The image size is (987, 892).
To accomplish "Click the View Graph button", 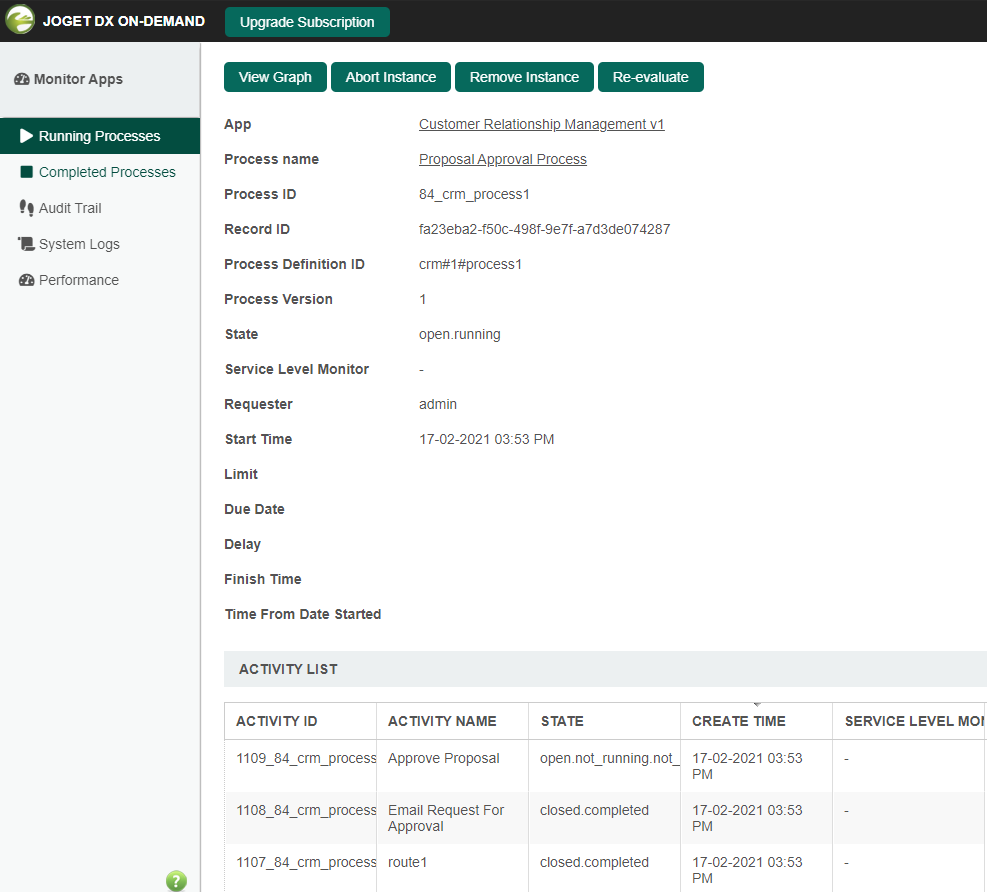I will click(x=275, y=77).
